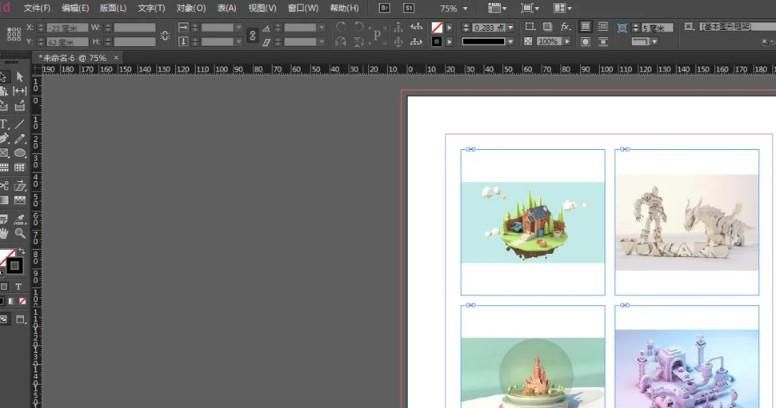Image resolution: width=776 pixels, height=408 pixels.
Task: Select the Ellipse tool
Action: click(20, 153)
